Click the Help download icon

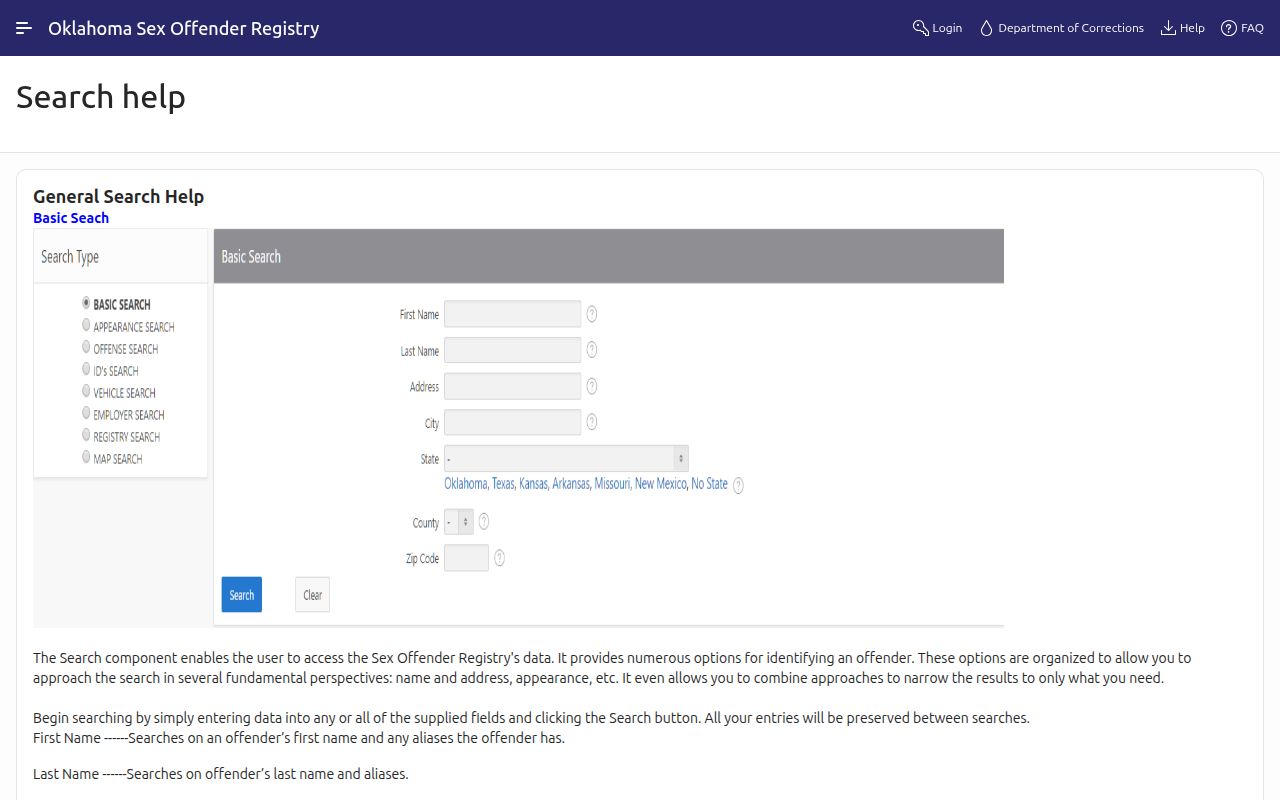pos(1168,28)
